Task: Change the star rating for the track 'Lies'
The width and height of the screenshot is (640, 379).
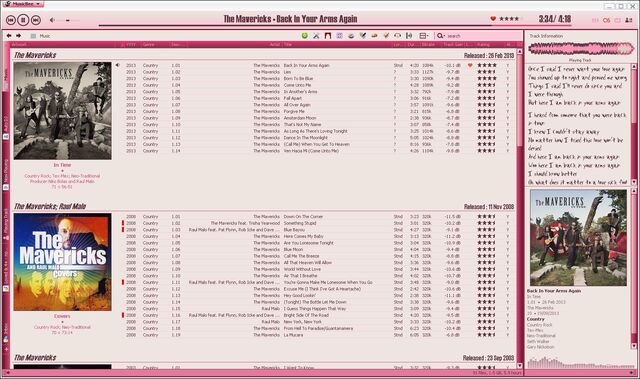Action: click(487, 72)
